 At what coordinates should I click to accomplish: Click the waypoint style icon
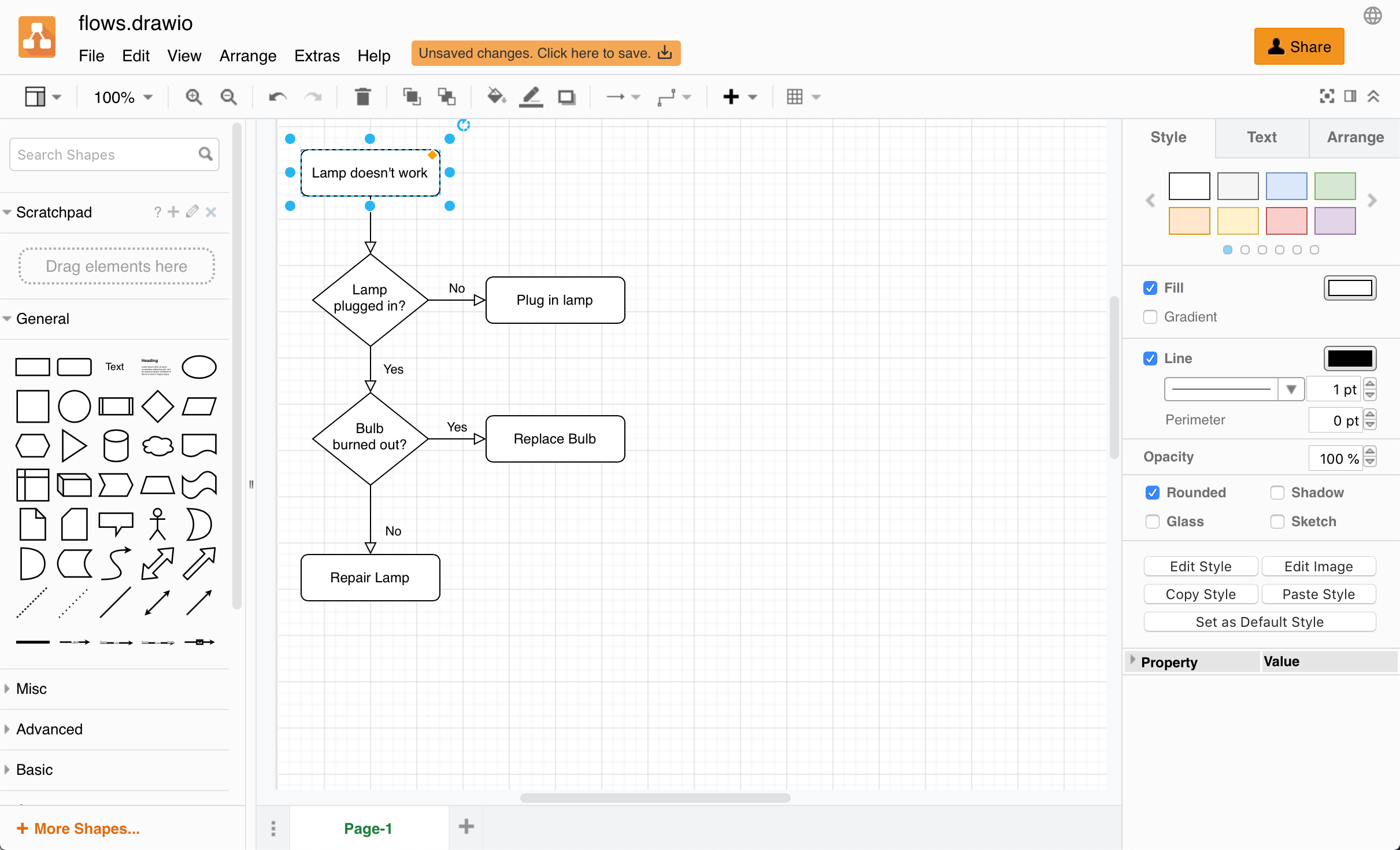666,97
